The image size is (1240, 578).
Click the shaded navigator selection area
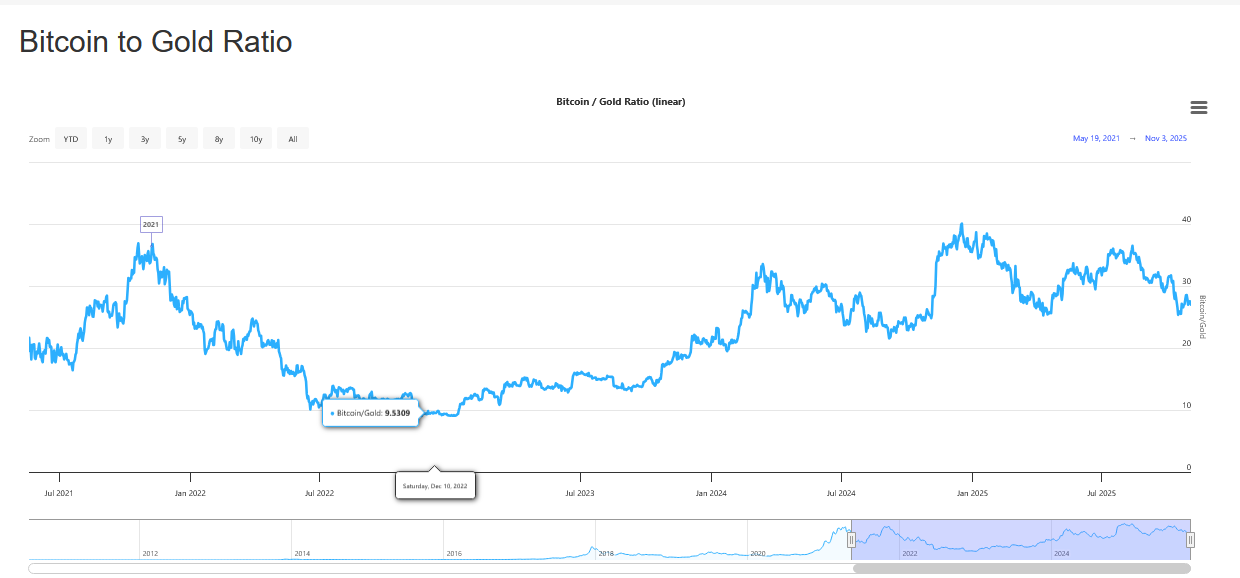click(x=1020, y=539)
